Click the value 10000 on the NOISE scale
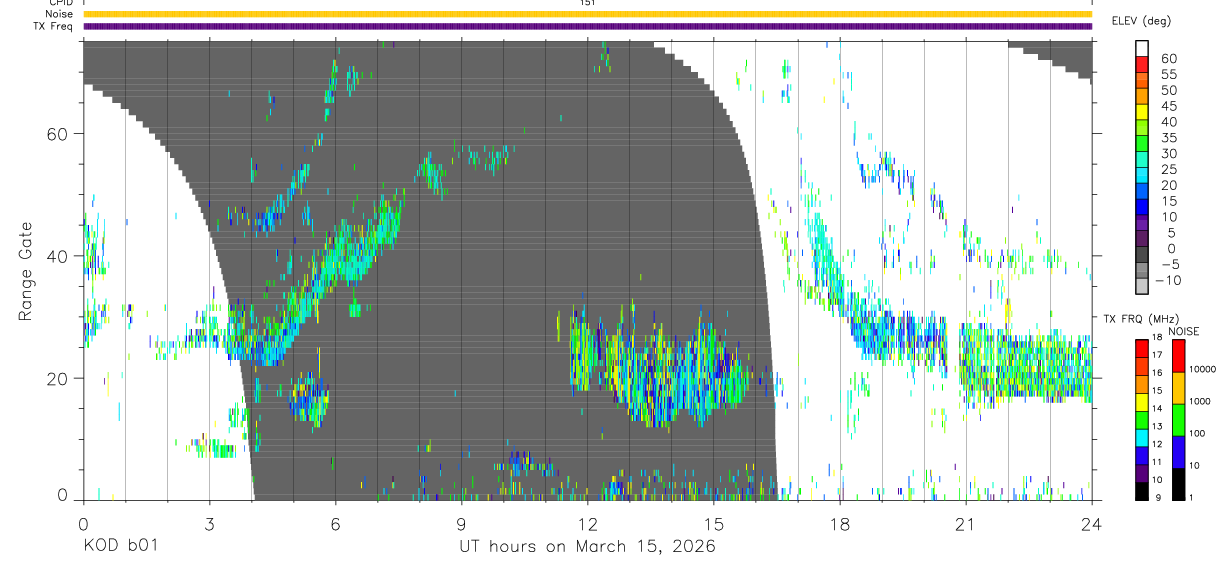 tap(1203, 369)
